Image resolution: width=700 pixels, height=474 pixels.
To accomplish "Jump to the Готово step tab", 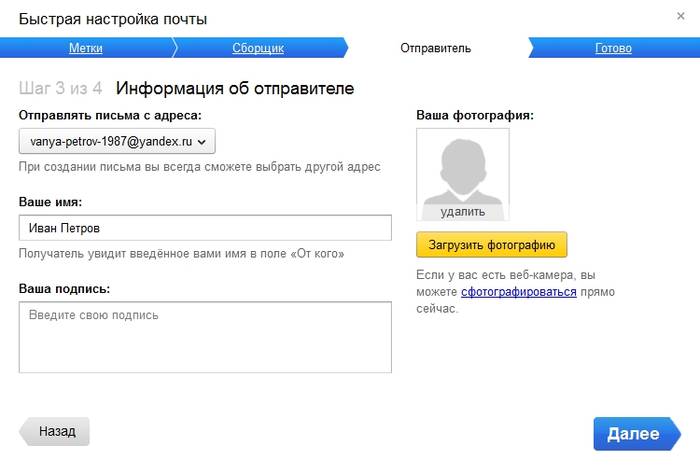I will pos(613,48).
